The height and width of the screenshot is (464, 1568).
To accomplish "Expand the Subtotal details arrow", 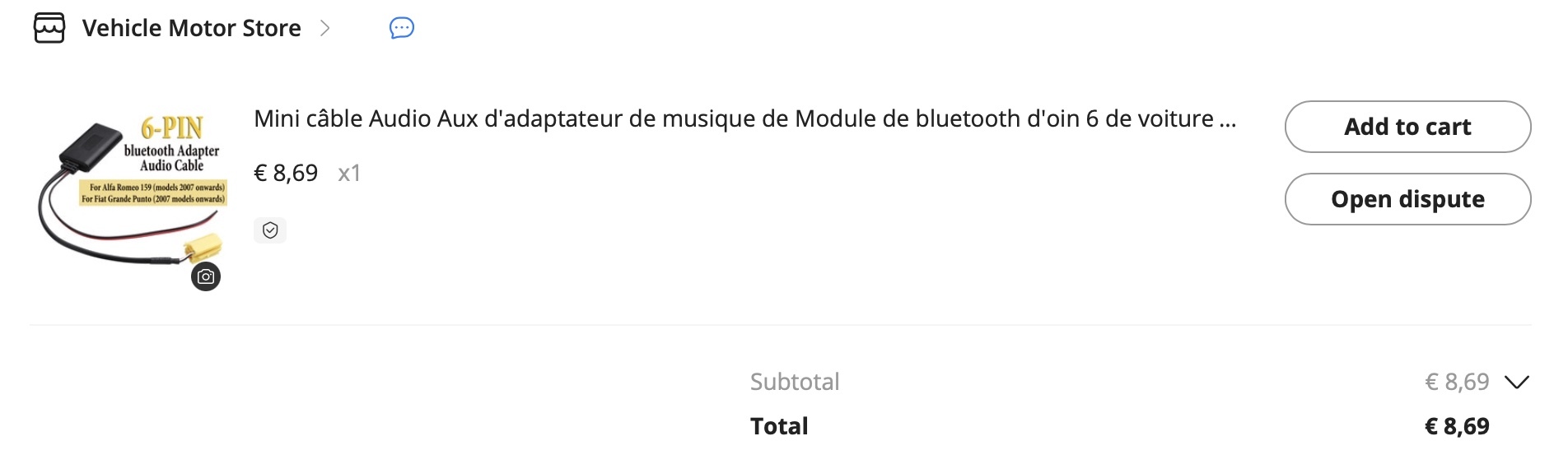I will click(1516, 382).
